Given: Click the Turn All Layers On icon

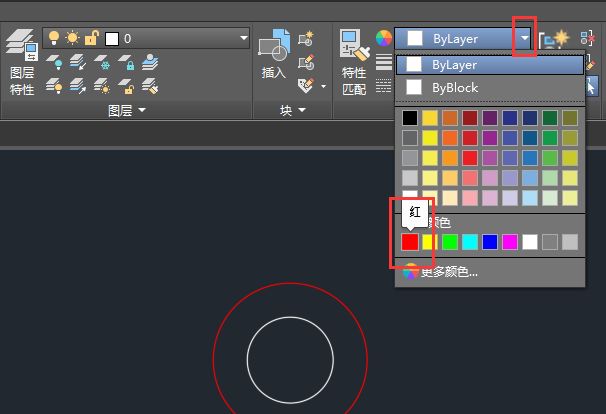Looking at the screenshot, I should click(x=54, y=86).
